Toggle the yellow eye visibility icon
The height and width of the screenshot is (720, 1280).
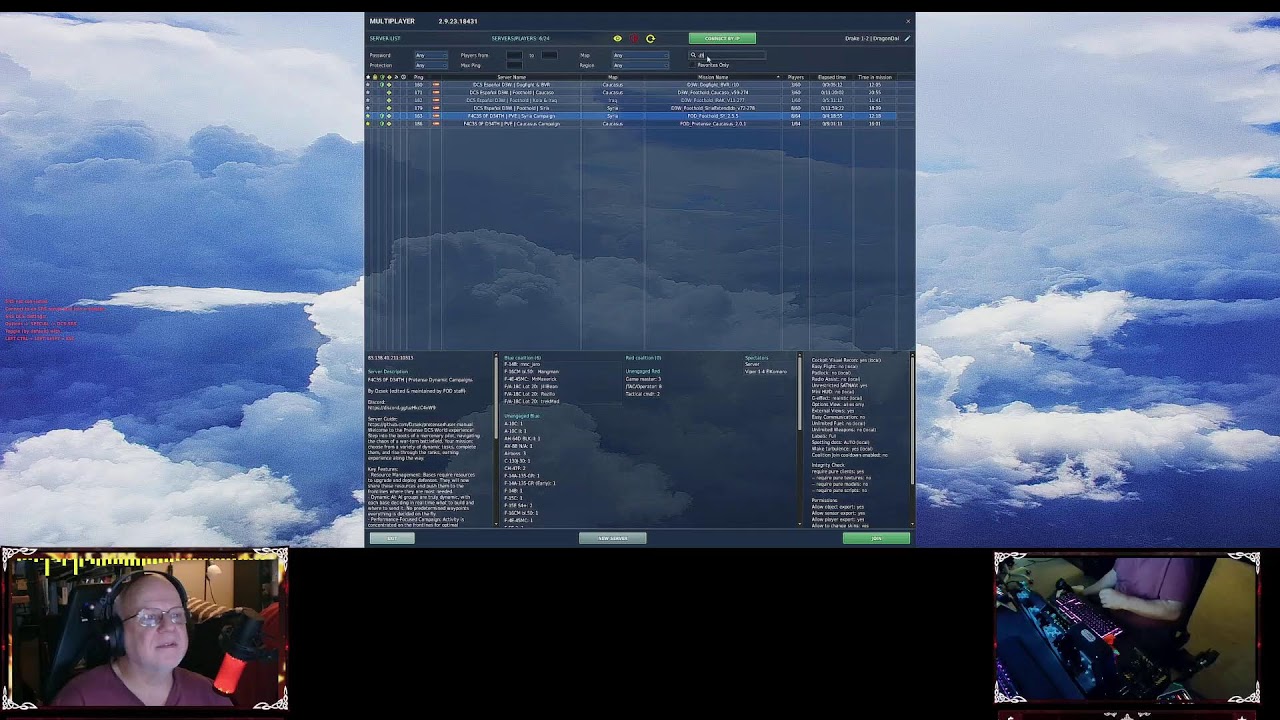[x=617, y=38]
